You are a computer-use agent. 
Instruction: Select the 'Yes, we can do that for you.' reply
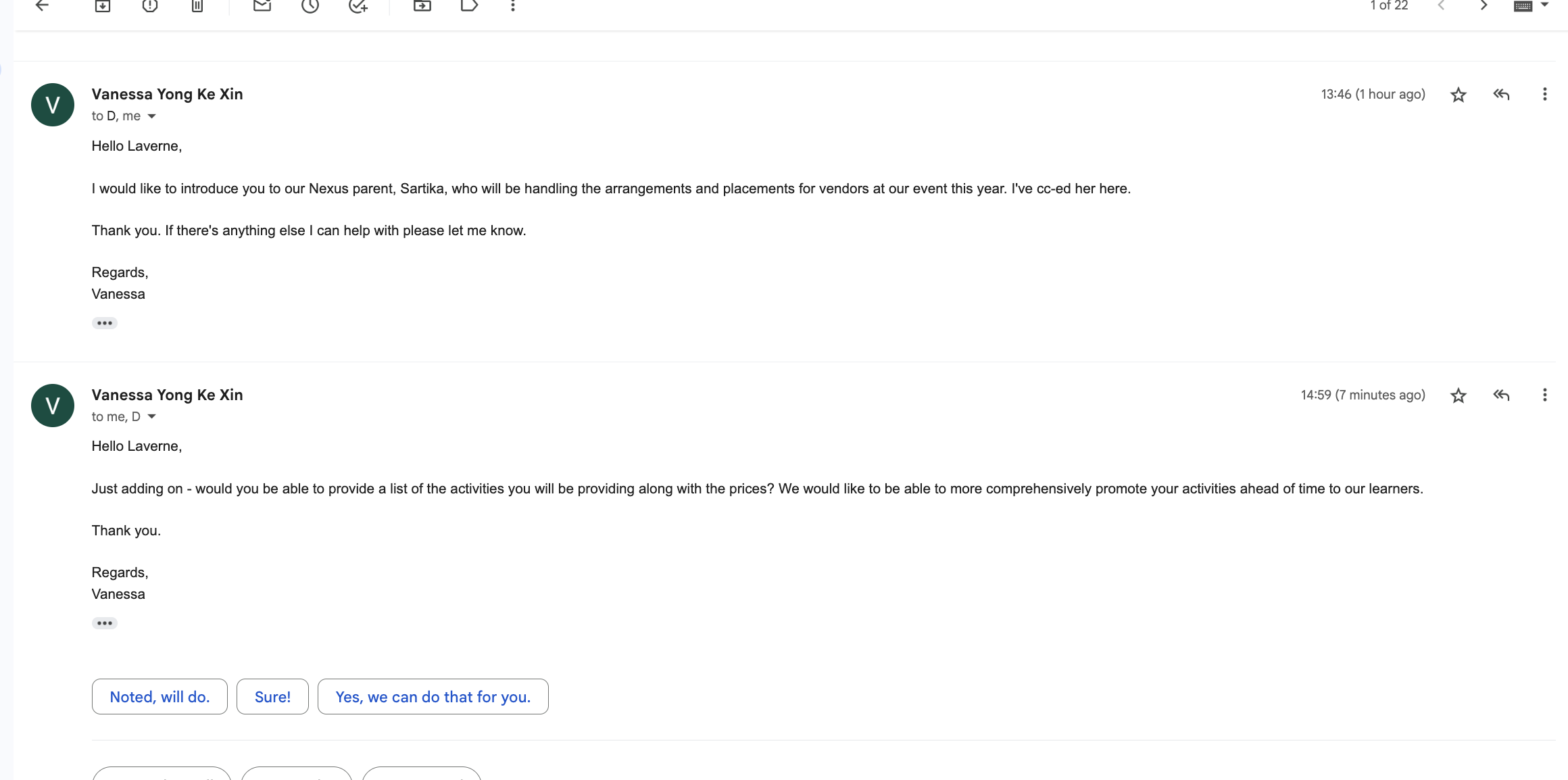[x=433, y=697]
